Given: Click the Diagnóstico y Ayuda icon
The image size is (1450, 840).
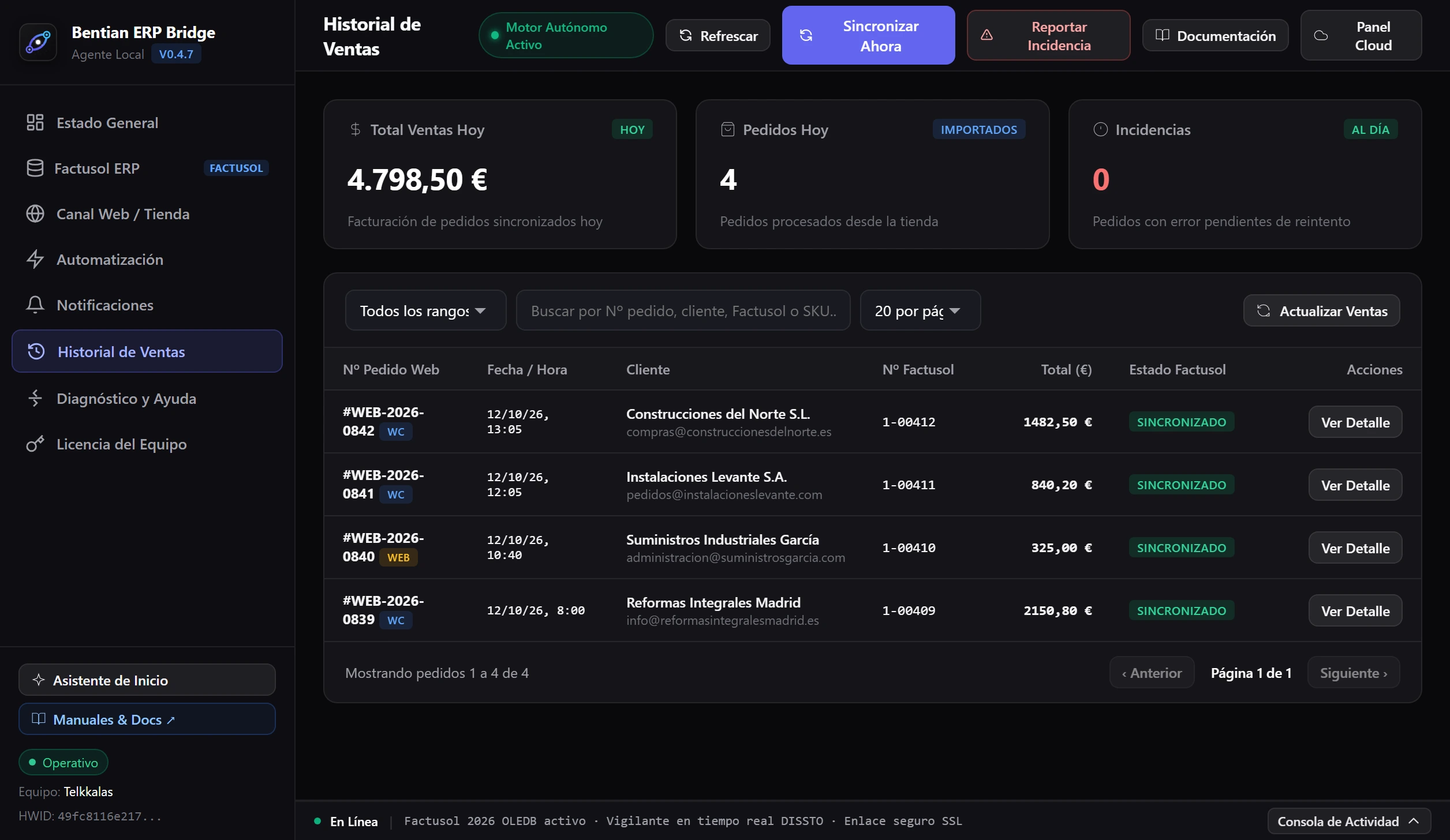Looking at the screenshot, I should tap(35, 399).
